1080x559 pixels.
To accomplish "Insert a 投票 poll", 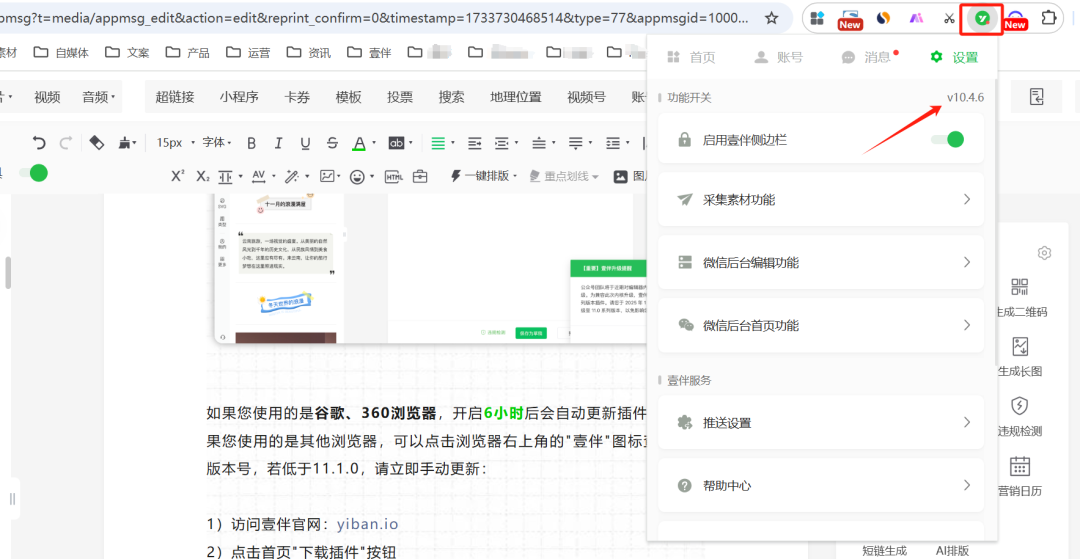I will (400, 97).
